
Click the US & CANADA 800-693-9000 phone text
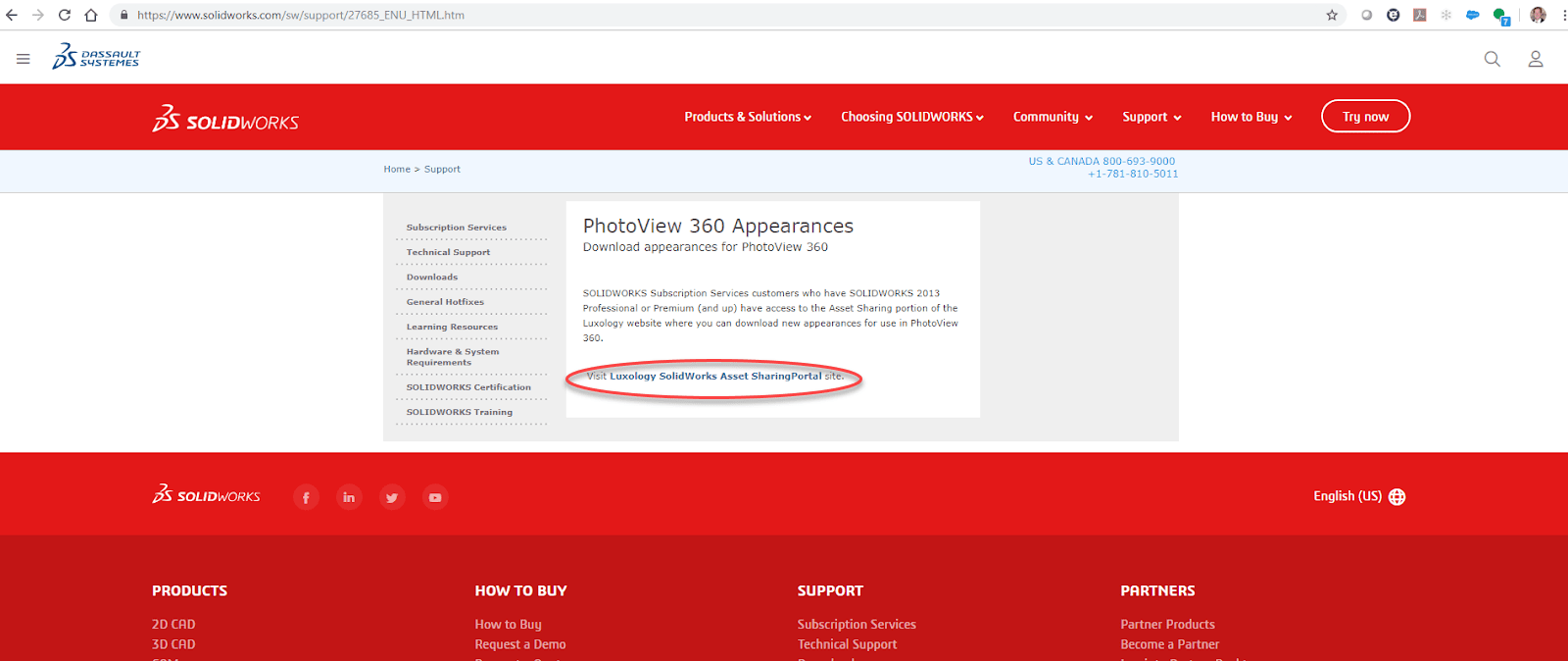[x=1102, y=161]
